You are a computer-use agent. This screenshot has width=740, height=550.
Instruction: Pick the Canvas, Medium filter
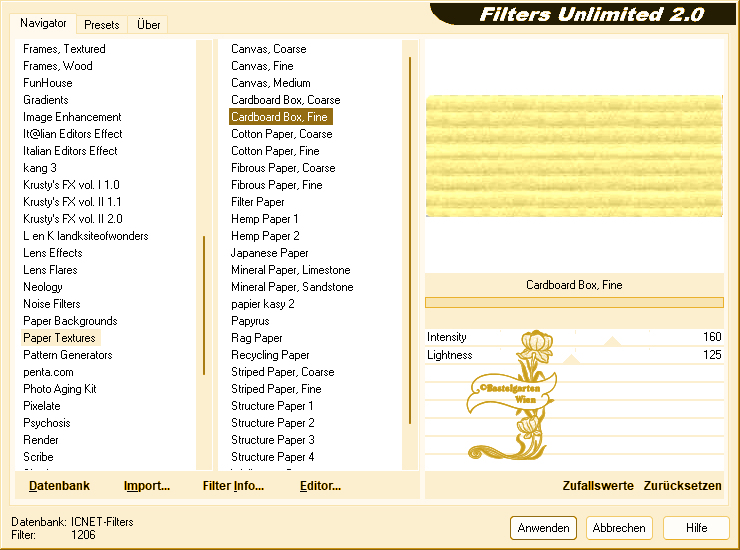271,83
